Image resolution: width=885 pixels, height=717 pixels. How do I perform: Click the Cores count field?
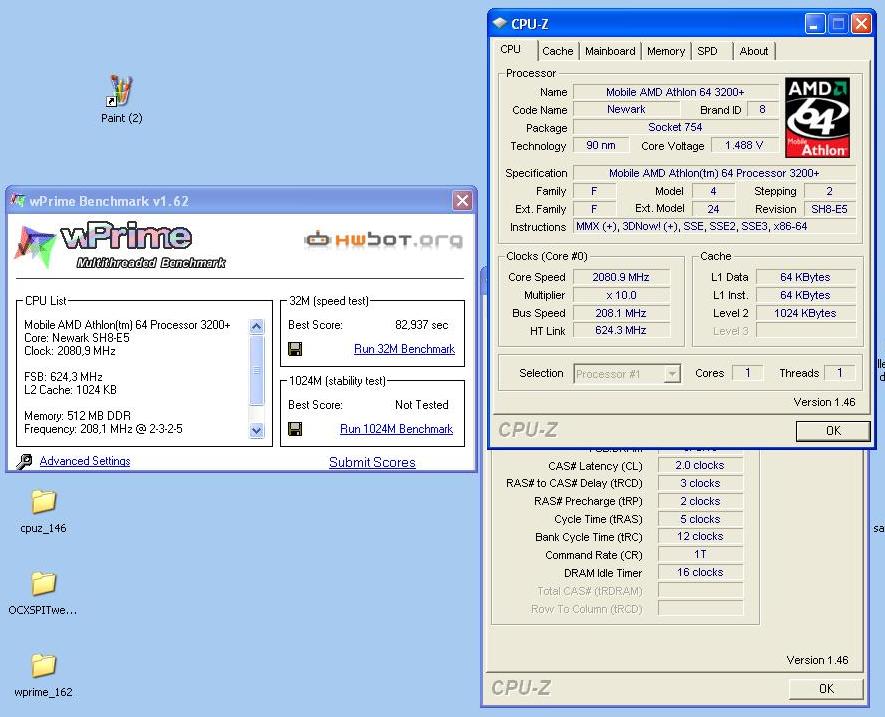point(747,373)
